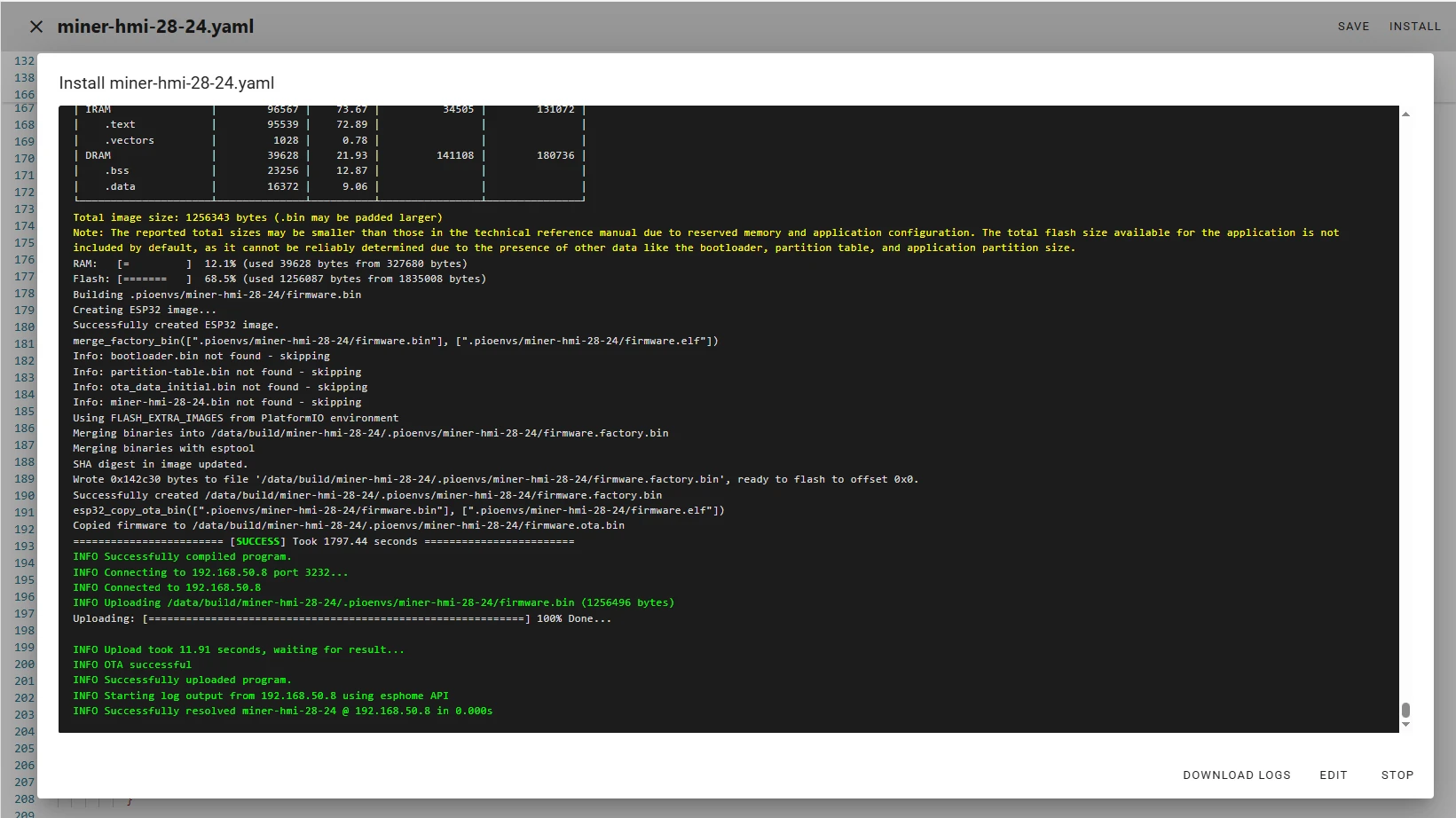
Task: Click the 'Uploading' 100% progress bar line
Action: (x=342, y=618)
